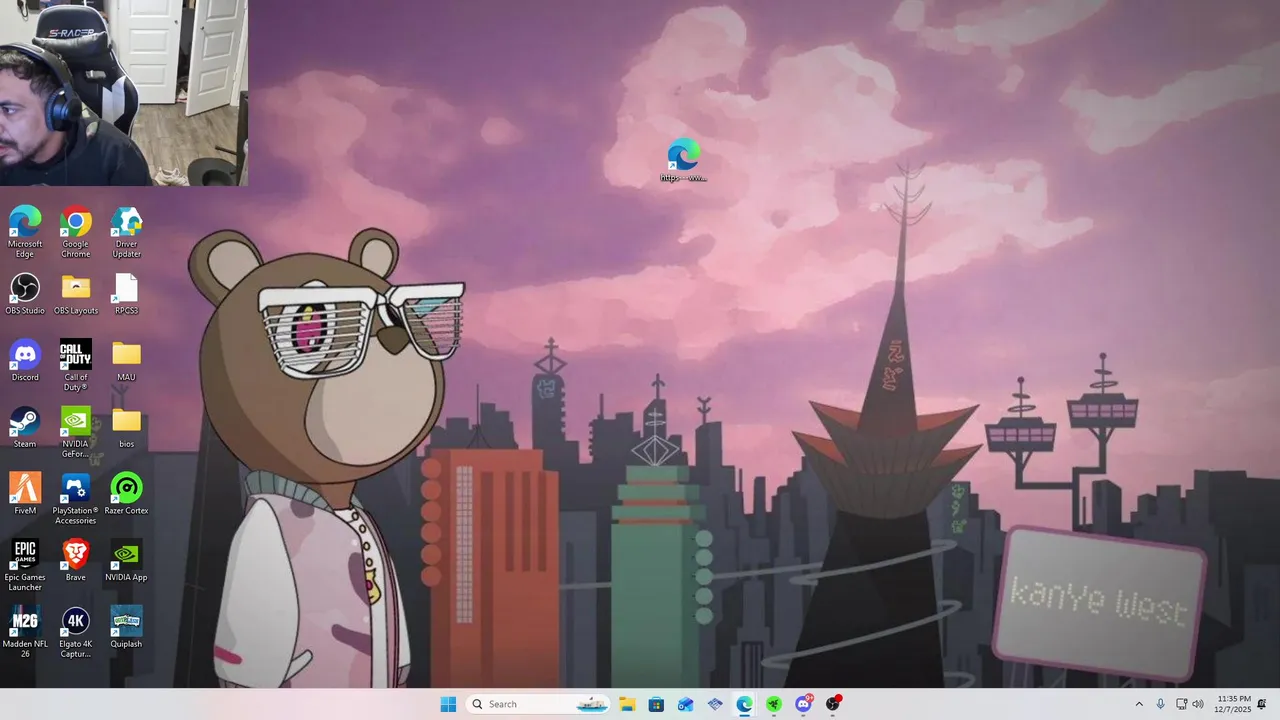Screen dimensions: 1280x720
Task: Select the NVIDIA App desktop icon
Action: click(126, 560)
